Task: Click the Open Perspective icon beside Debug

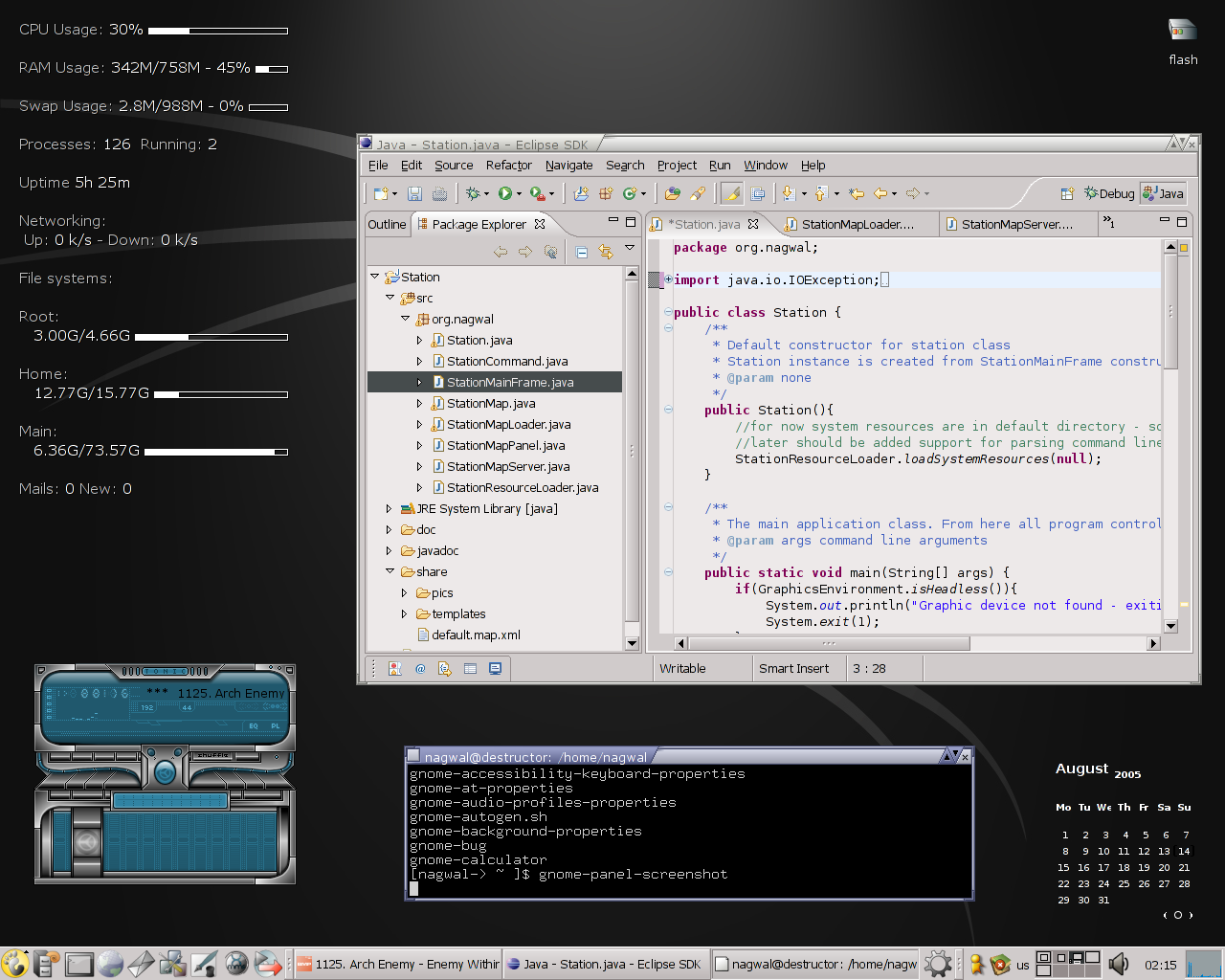Action: pyautogui.click(x=1067, y=193)
